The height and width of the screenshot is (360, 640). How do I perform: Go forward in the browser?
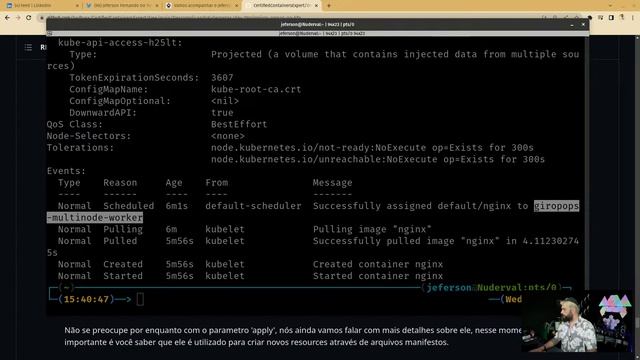(x=18, y=18)
